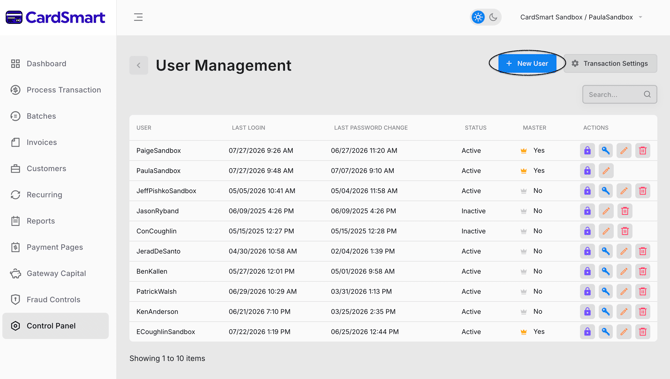Lock the PaigeSandbox user account
Screen dimensions: 670x379
click(587, 150)
